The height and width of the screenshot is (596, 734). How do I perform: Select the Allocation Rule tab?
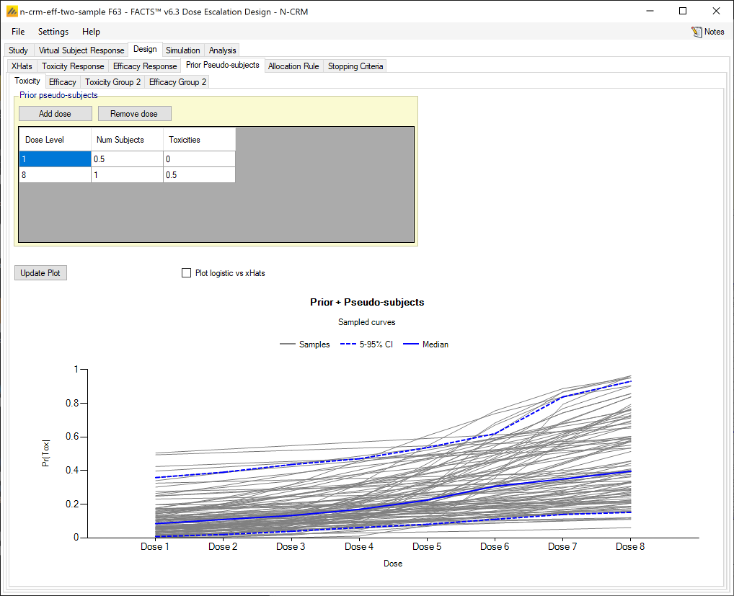293,66
